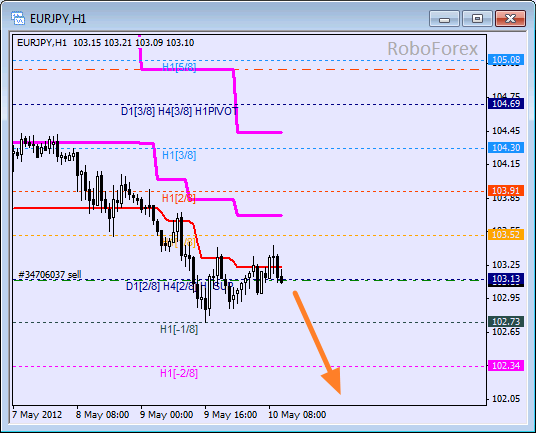
Task: Close the EURJPY,H1 chart window
Action: point(510,18)
